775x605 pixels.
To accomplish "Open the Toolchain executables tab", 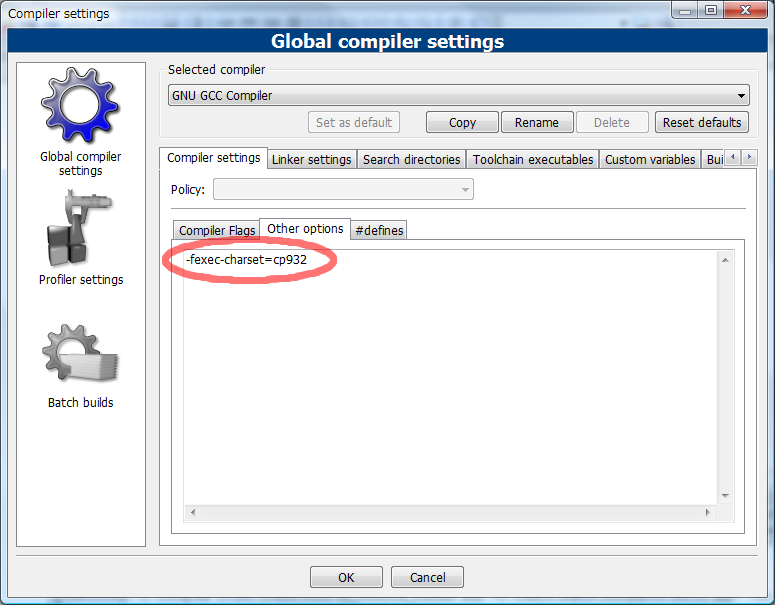I will click(x=533, y=160).
